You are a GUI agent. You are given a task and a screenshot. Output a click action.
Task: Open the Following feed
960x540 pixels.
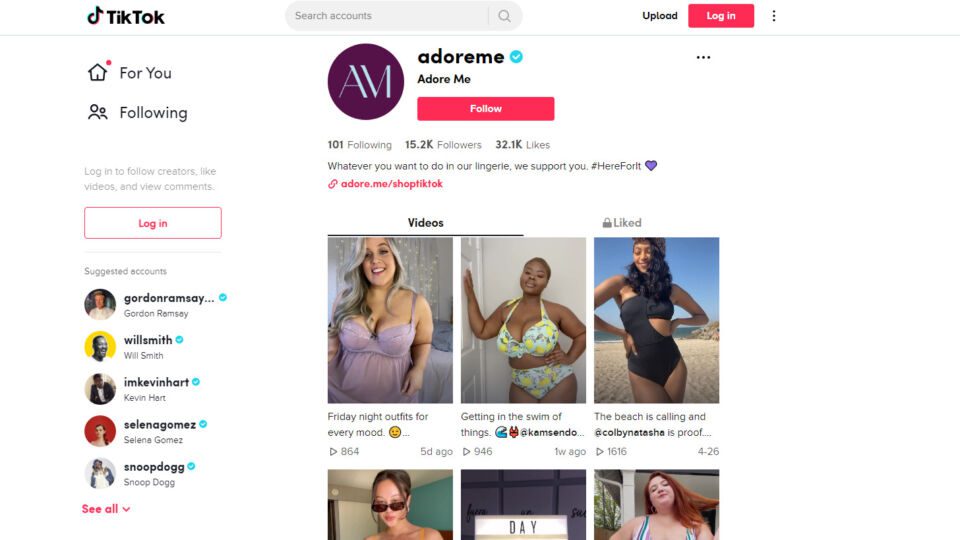coord(137,113)
